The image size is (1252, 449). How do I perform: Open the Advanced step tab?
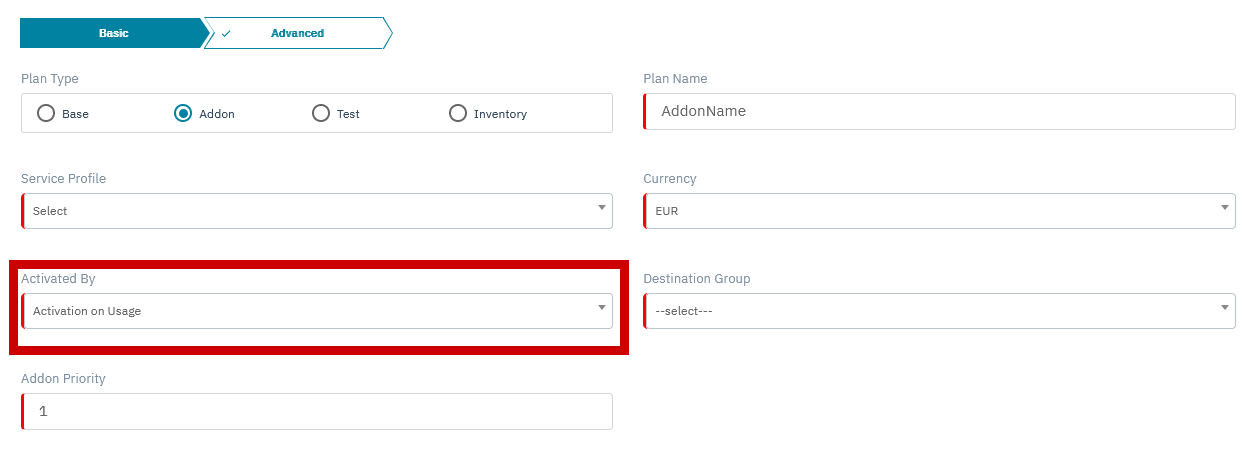pos(297,33)
